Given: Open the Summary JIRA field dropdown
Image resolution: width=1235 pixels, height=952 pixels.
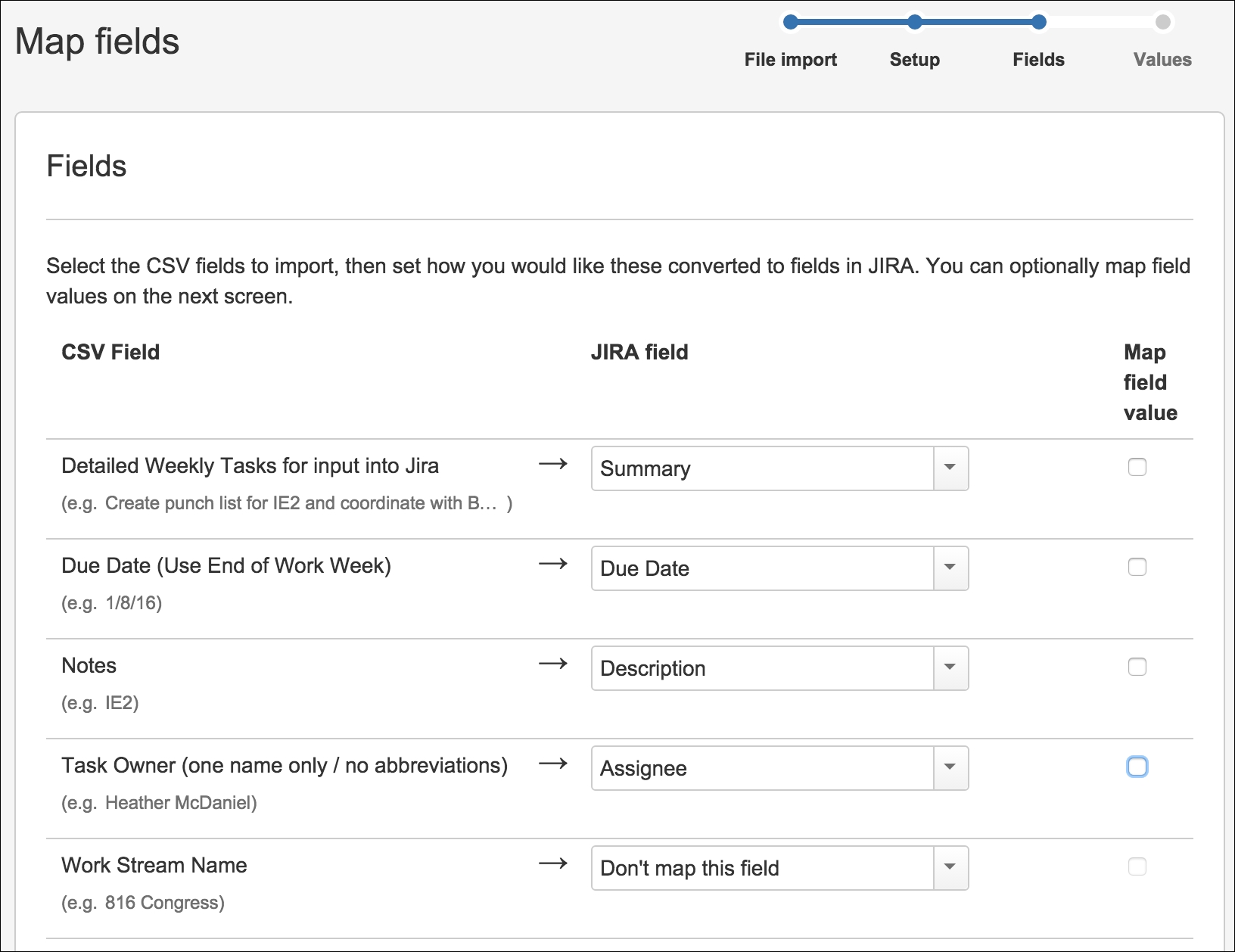Looking at the screenshot, I should pos(779,468).
